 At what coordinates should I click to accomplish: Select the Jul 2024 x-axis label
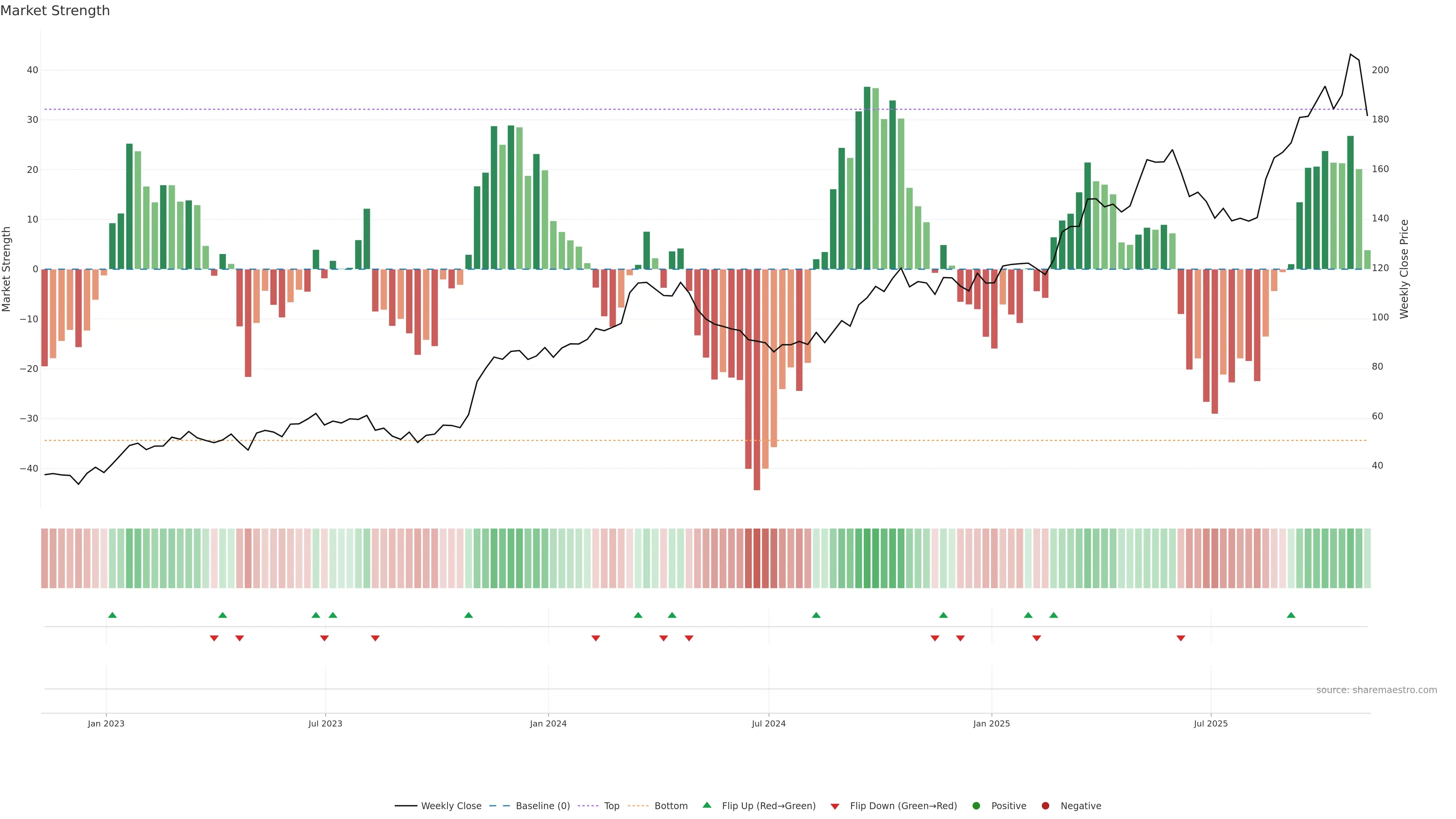click(x=768, y=723)
